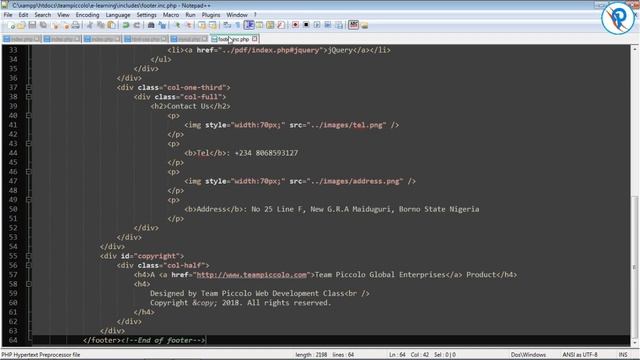Toggle Word Wrap toolbar icon
This screenshot has width=640, height=360.
tap(227, 25)
